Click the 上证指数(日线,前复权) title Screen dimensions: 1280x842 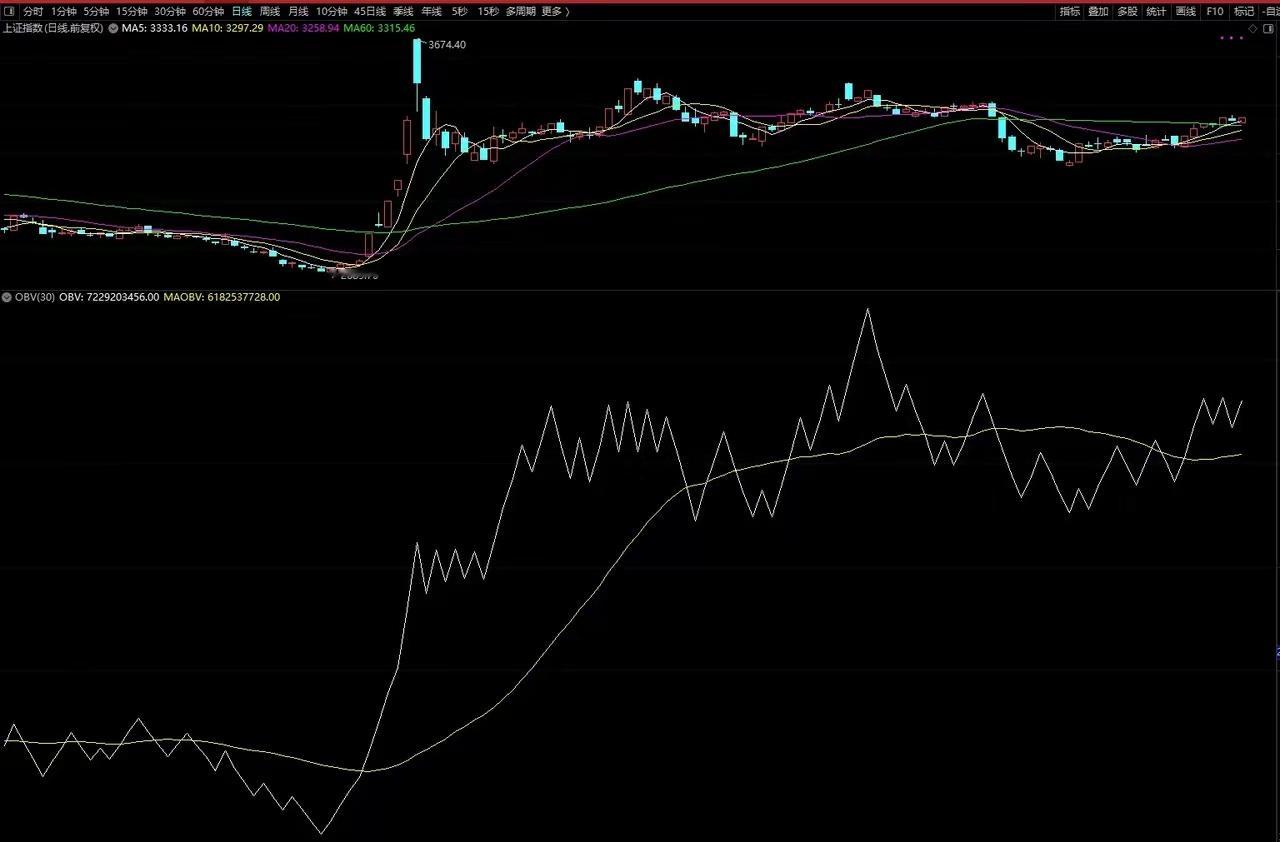pyautogui.click(x=53, y=28)
